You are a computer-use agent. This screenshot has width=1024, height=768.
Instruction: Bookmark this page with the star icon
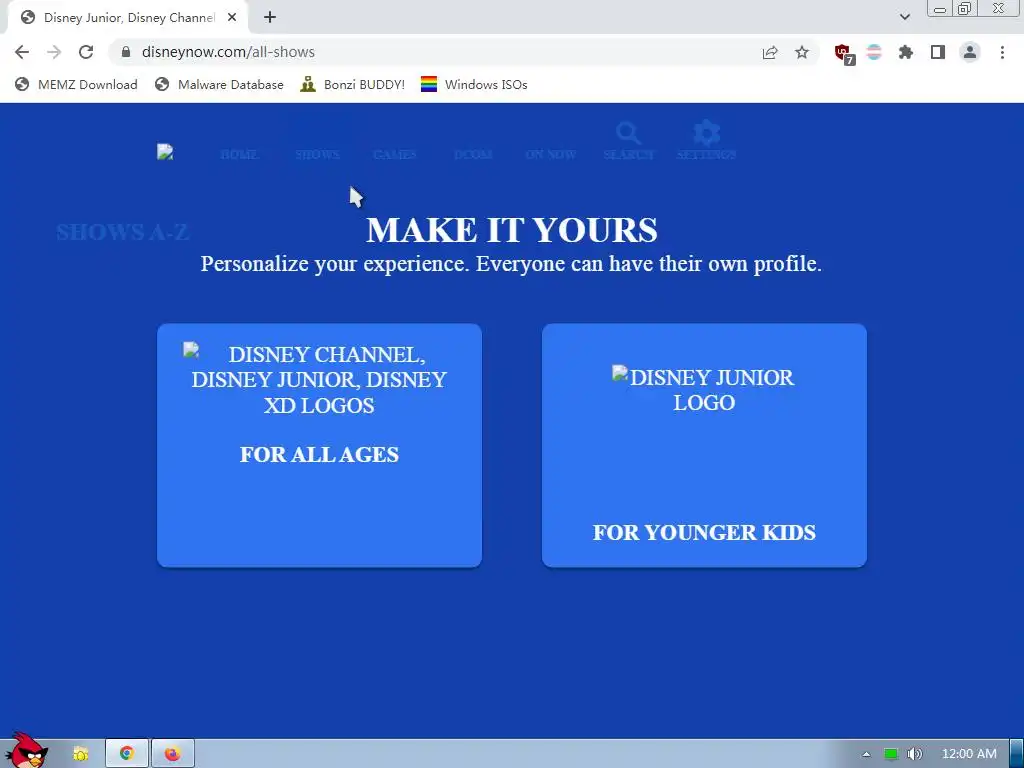pyautogui.click(x=802, y=52)
